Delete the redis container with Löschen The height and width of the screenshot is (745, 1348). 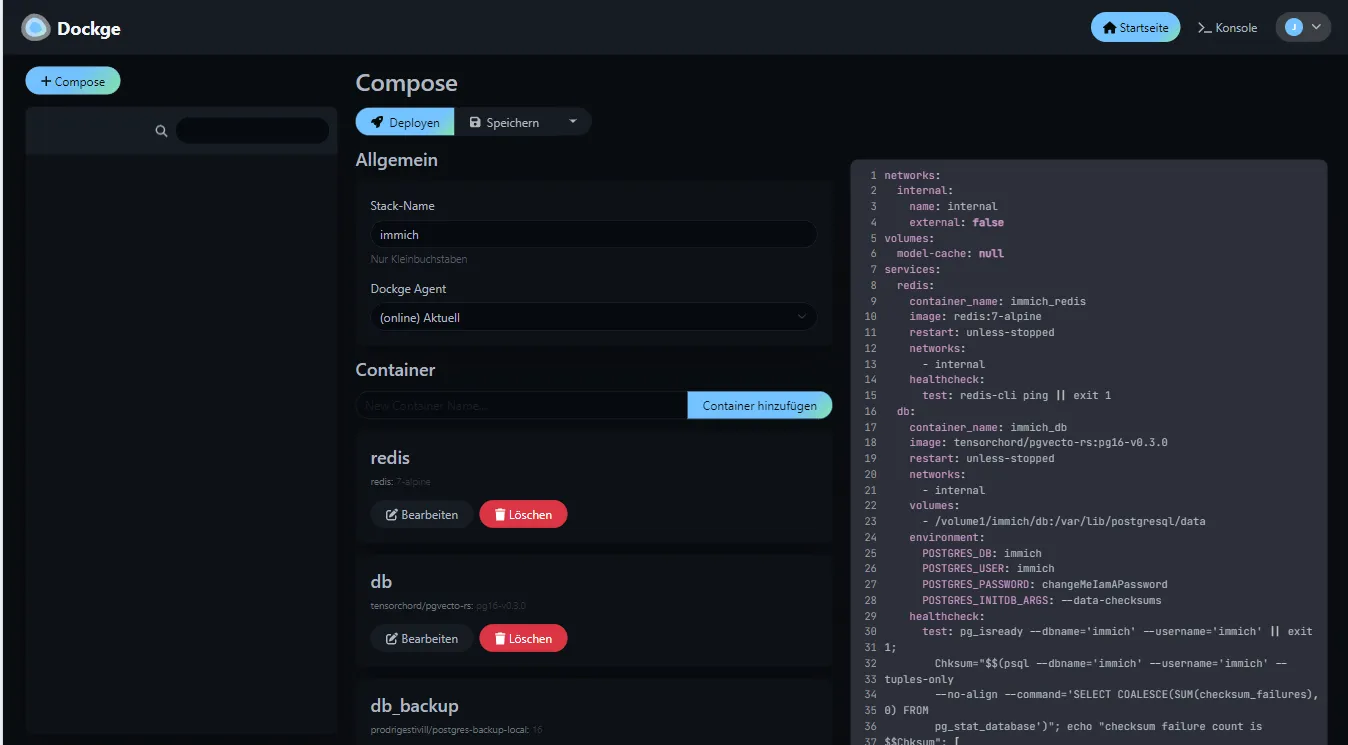pos(523,514)
